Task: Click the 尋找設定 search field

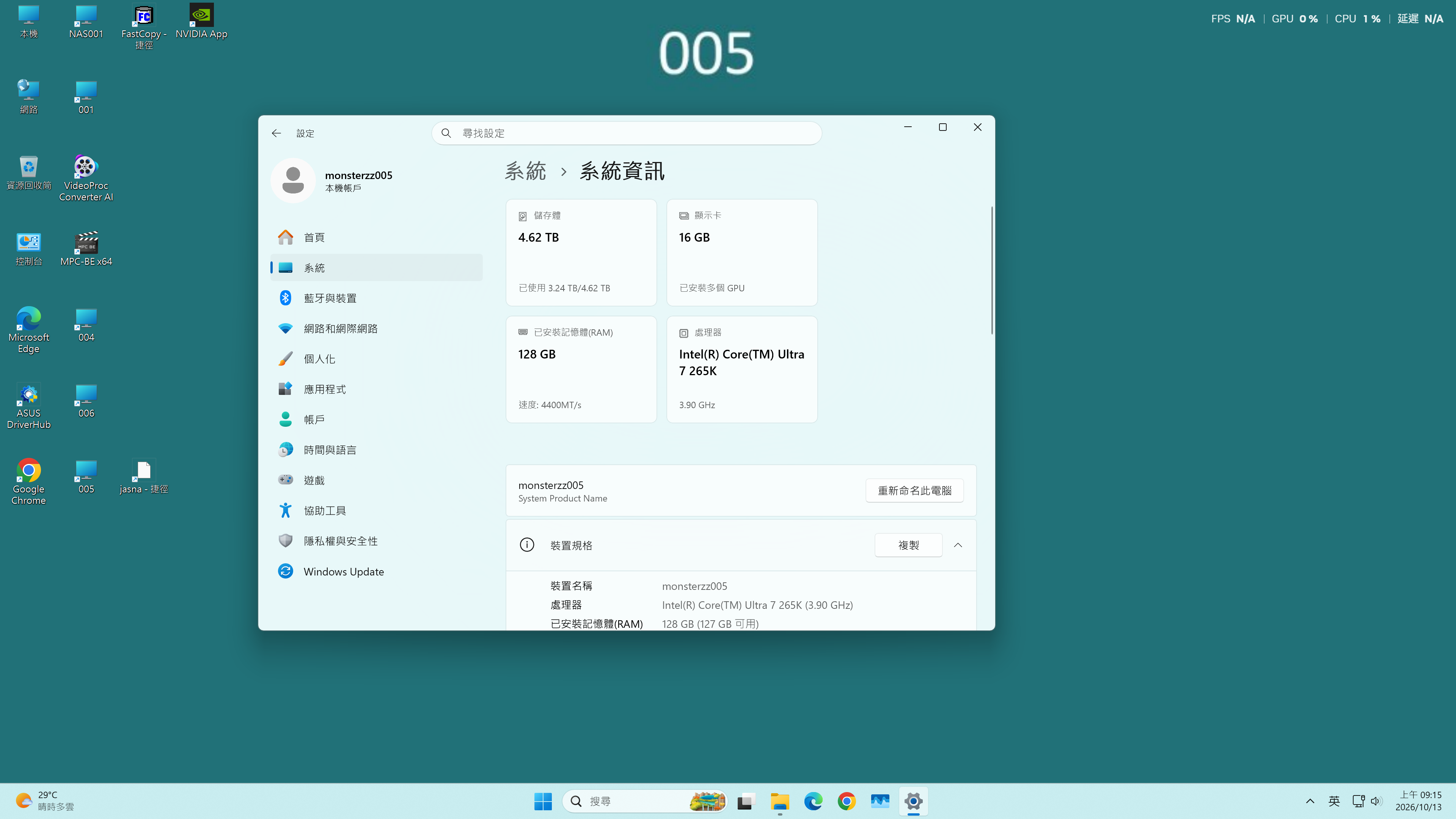Action: tap(626, 134)
